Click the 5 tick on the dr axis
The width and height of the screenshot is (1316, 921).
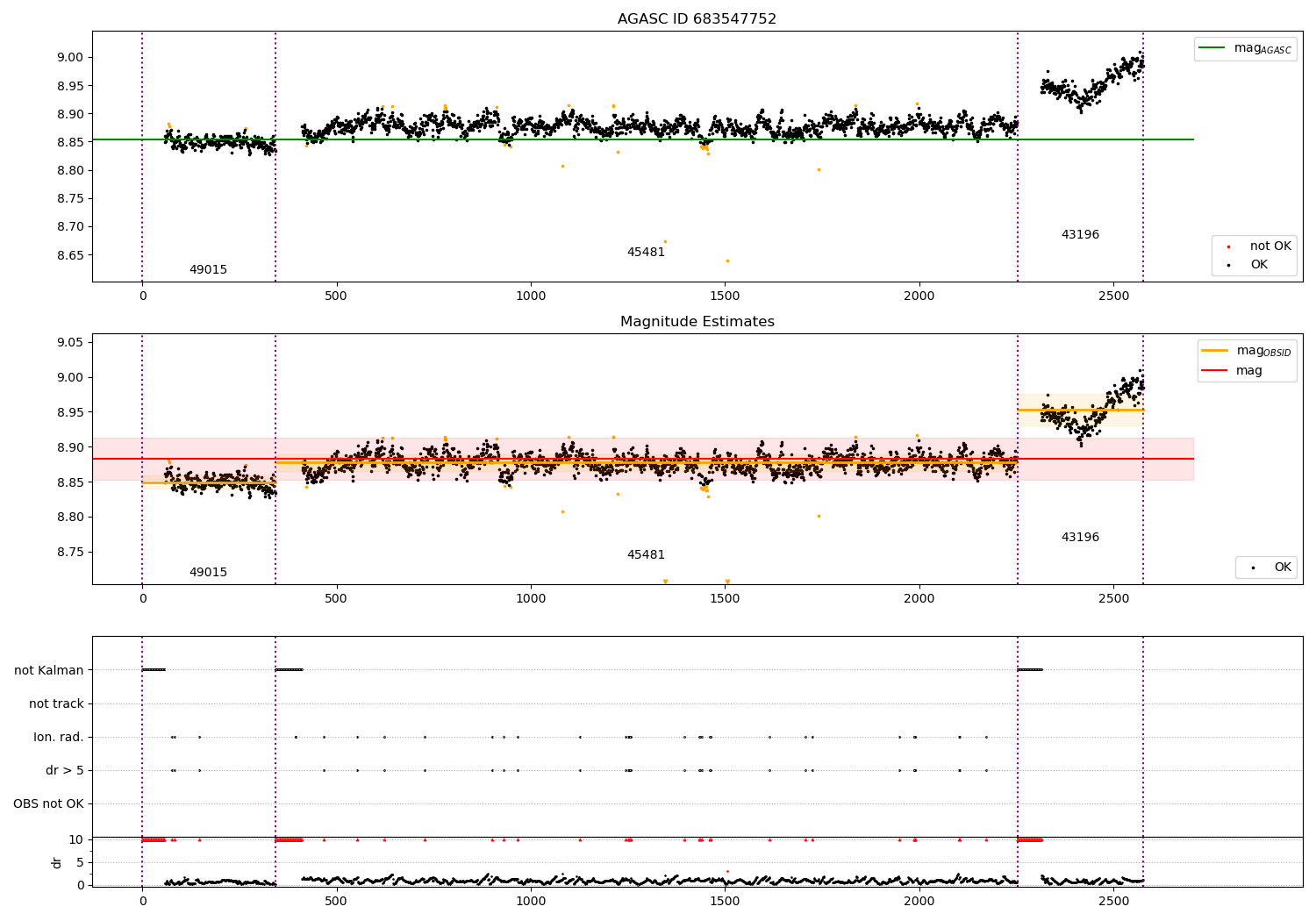pos(81,863)
